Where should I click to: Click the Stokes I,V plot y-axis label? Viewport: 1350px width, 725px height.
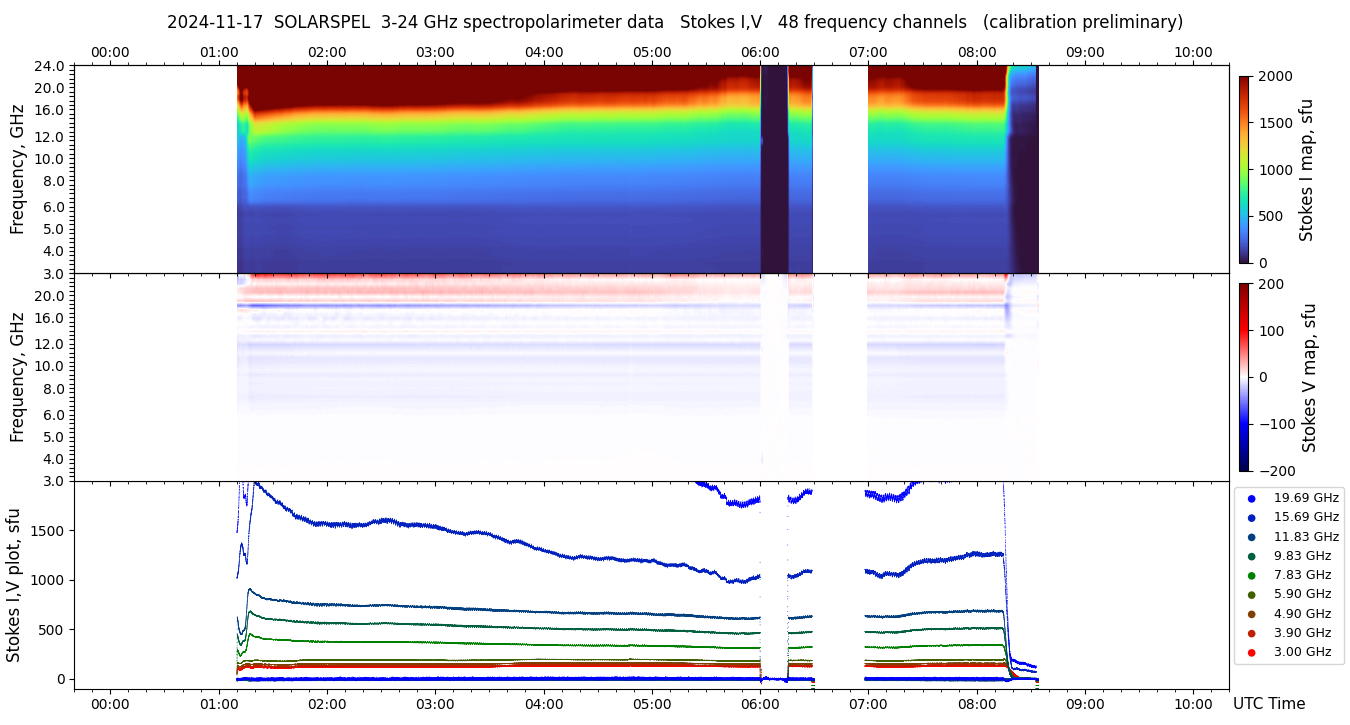(14, 585)
